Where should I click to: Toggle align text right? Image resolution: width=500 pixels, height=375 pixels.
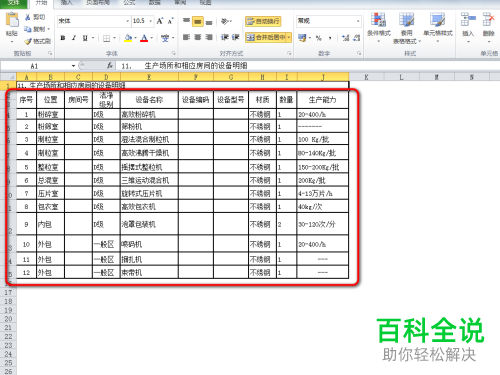209,37
